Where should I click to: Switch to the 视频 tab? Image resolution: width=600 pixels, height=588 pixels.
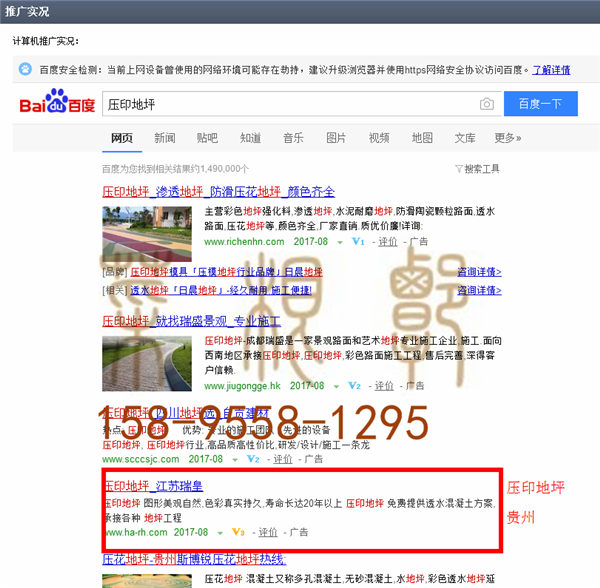click(379, 138)
